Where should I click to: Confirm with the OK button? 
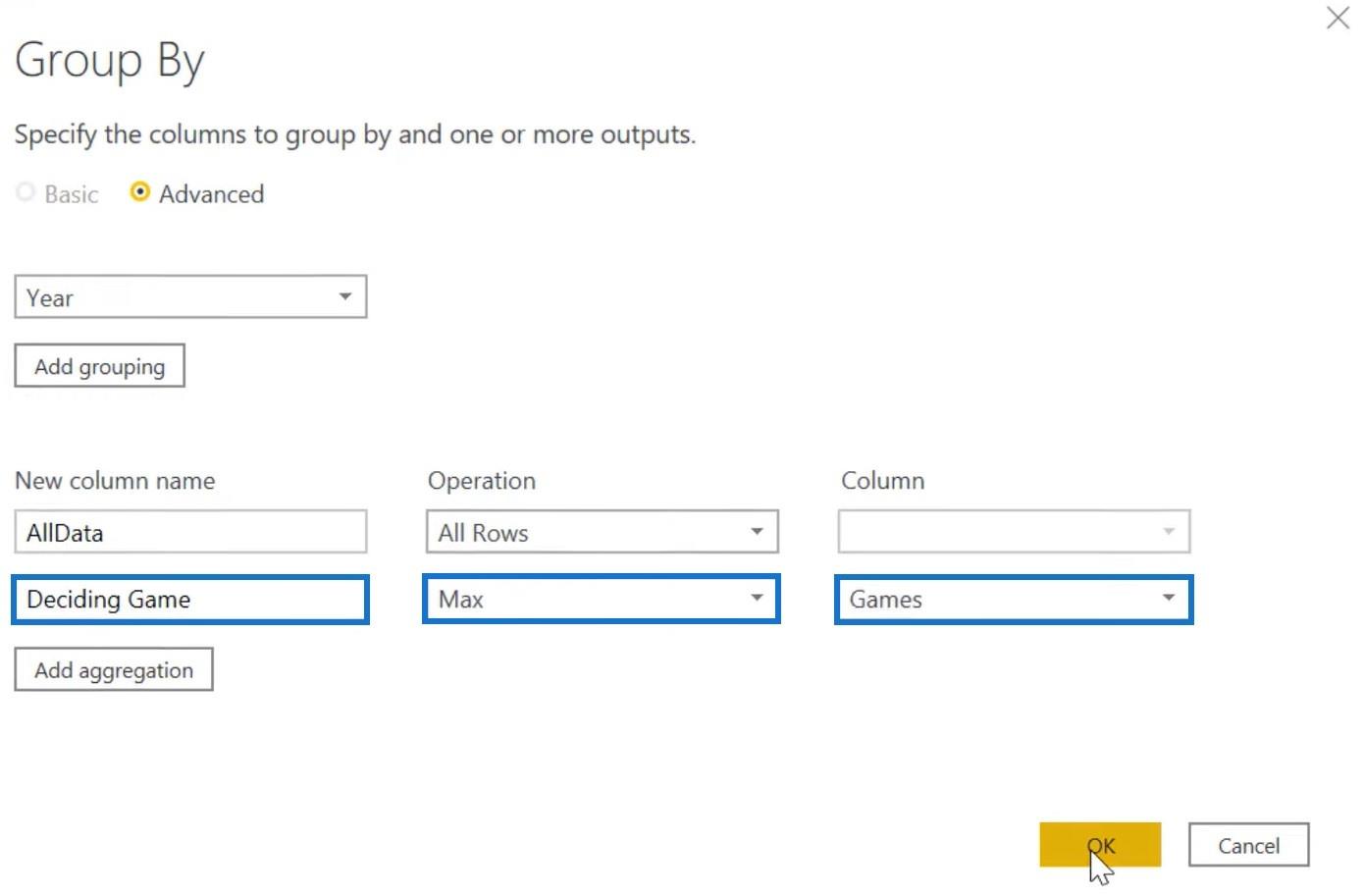(1100, 845)
